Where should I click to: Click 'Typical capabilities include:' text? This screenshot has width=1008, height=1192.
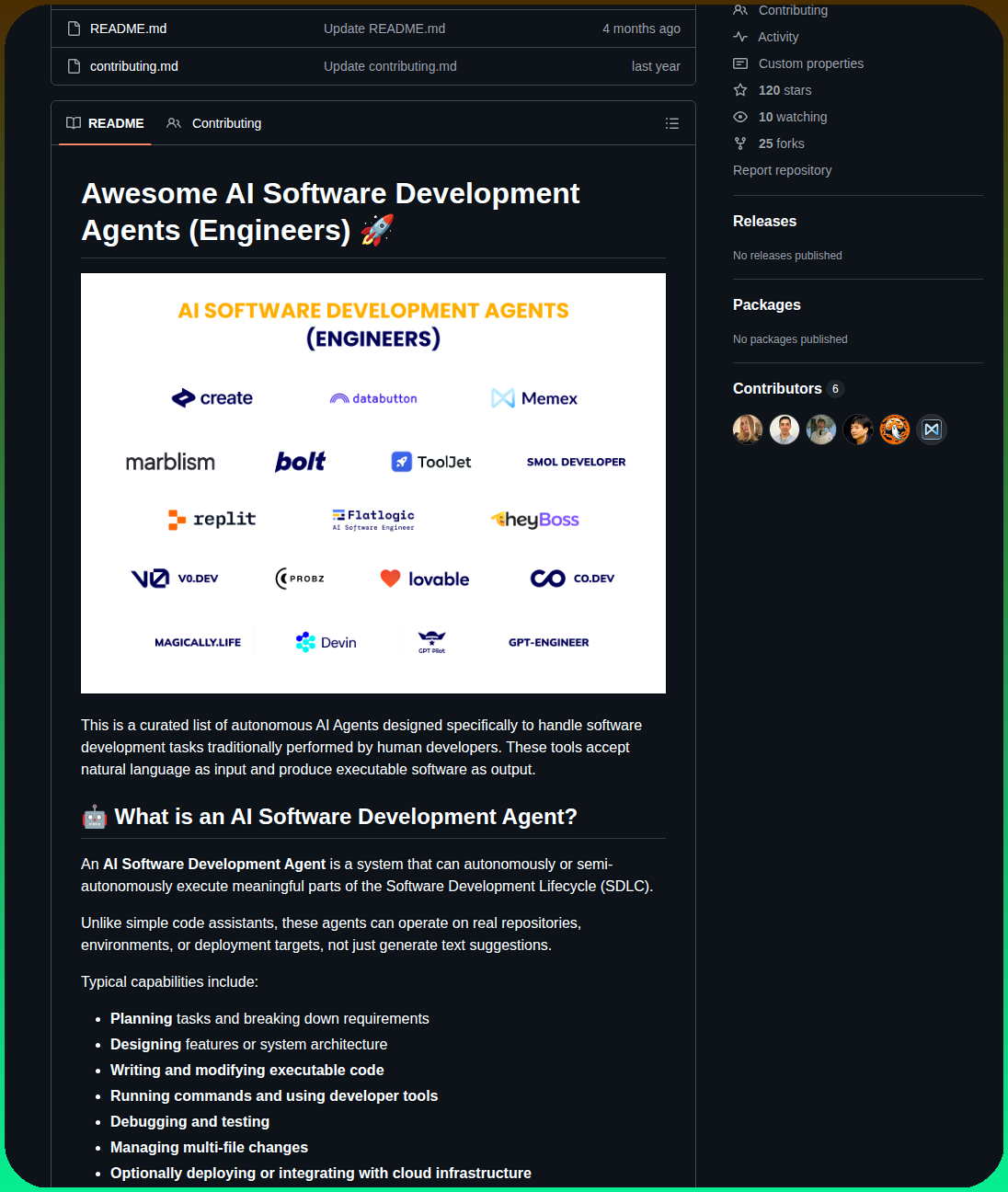pyautogui.click(x=169, y=982)
